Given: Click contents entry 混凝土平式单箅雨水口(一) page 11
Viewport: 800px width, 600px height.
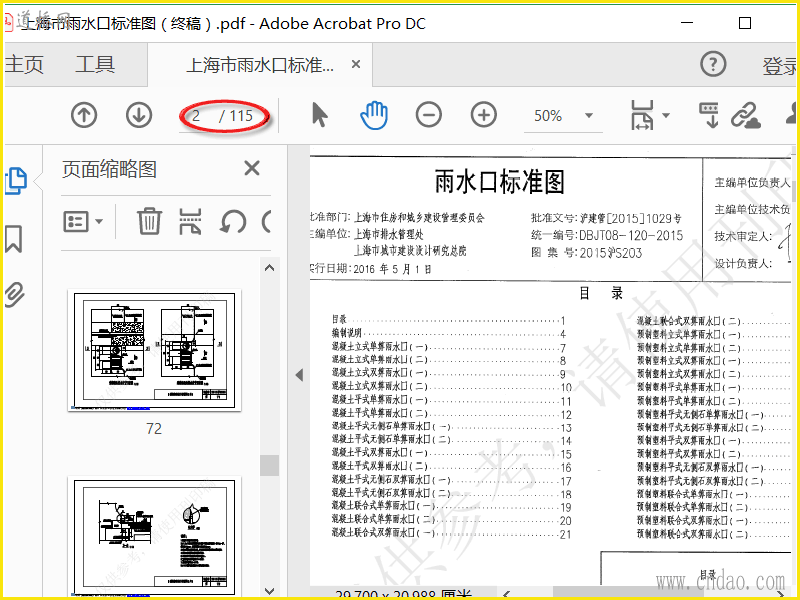Looking at the screenshot, I should coord(452,401).
